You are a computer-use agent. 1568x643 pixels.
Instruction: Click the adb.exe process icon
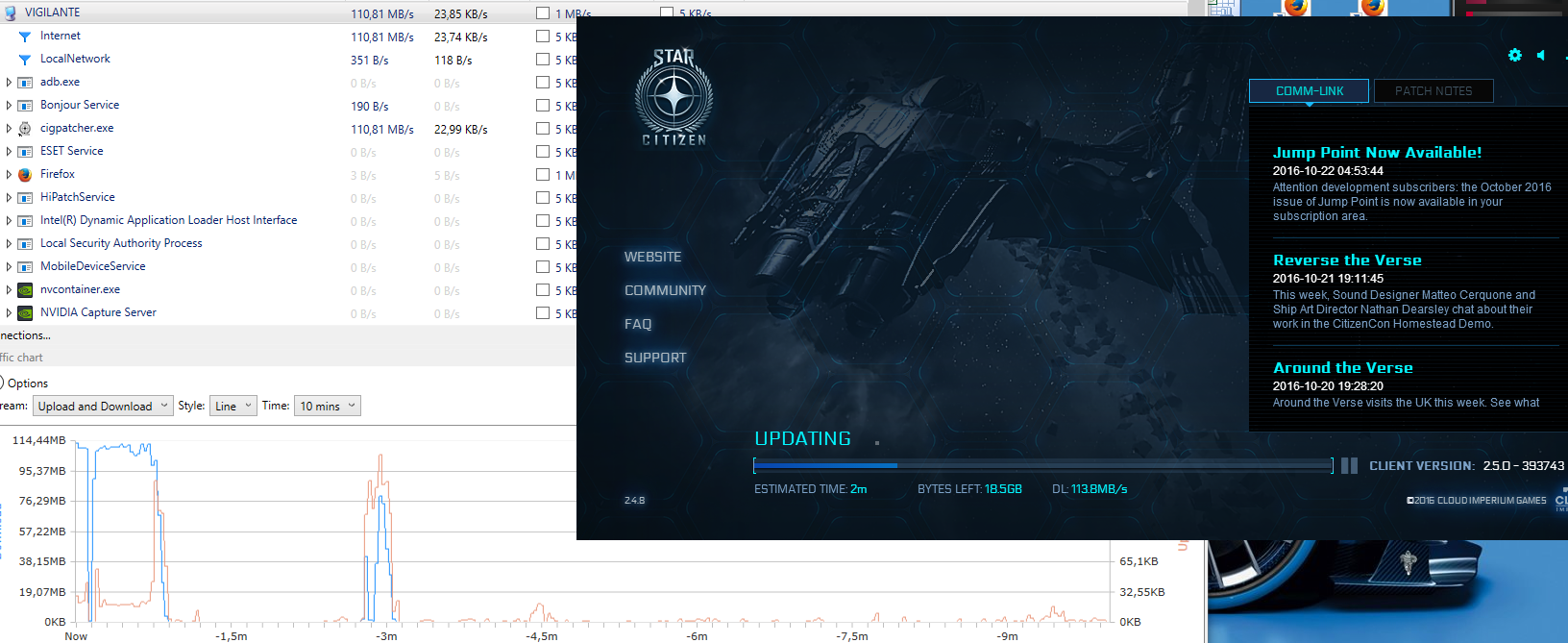pos(25,83)
